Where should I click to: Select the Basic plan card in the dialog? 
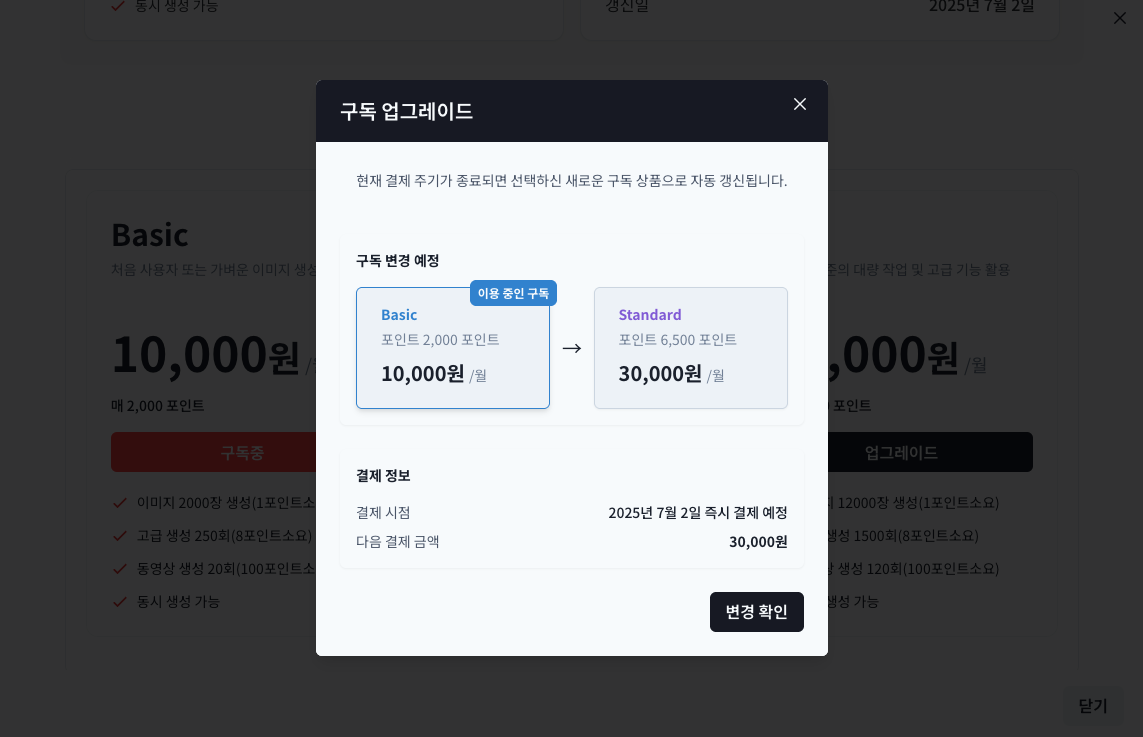(x=453, y=348)
